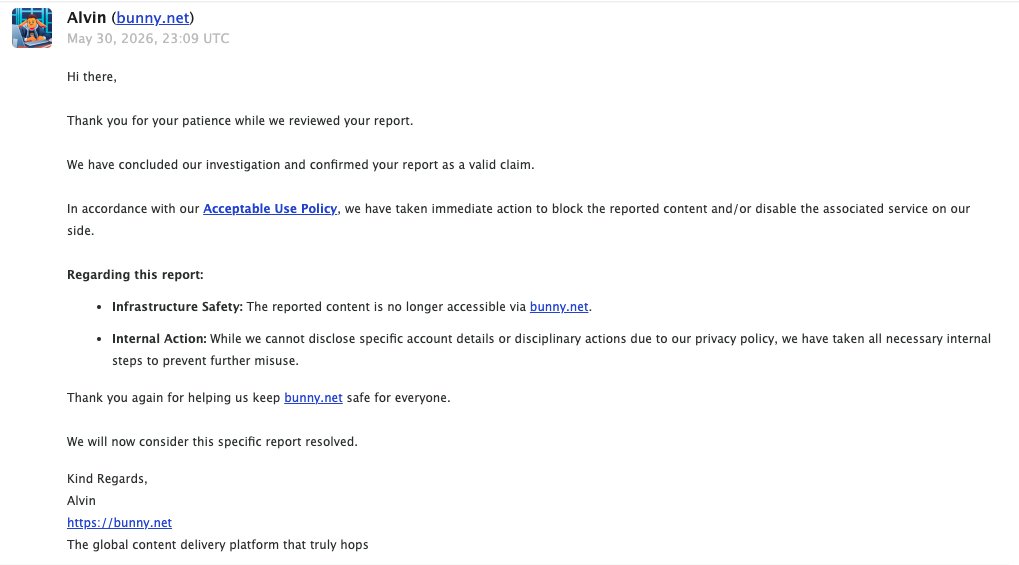Click the 'Infrastructure Safety:' bold label
Viewport: 1019px width, 565px height.
tap(177, 307)
